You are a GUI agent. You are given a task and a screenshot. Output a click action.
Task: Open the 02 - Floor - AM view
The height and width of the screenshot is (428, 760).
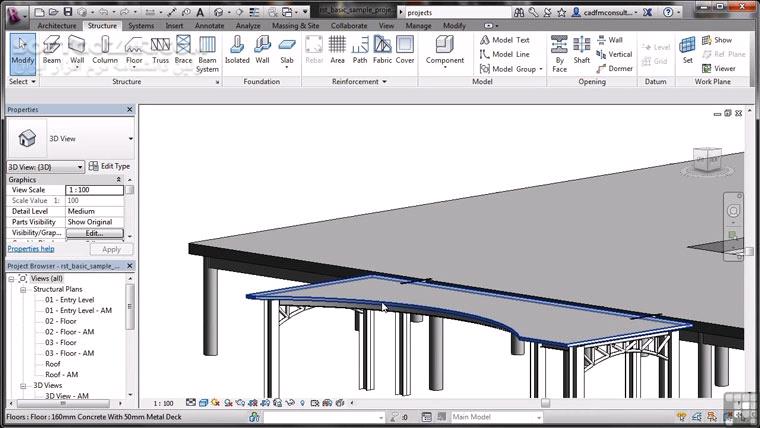click(x=69, y=332)
